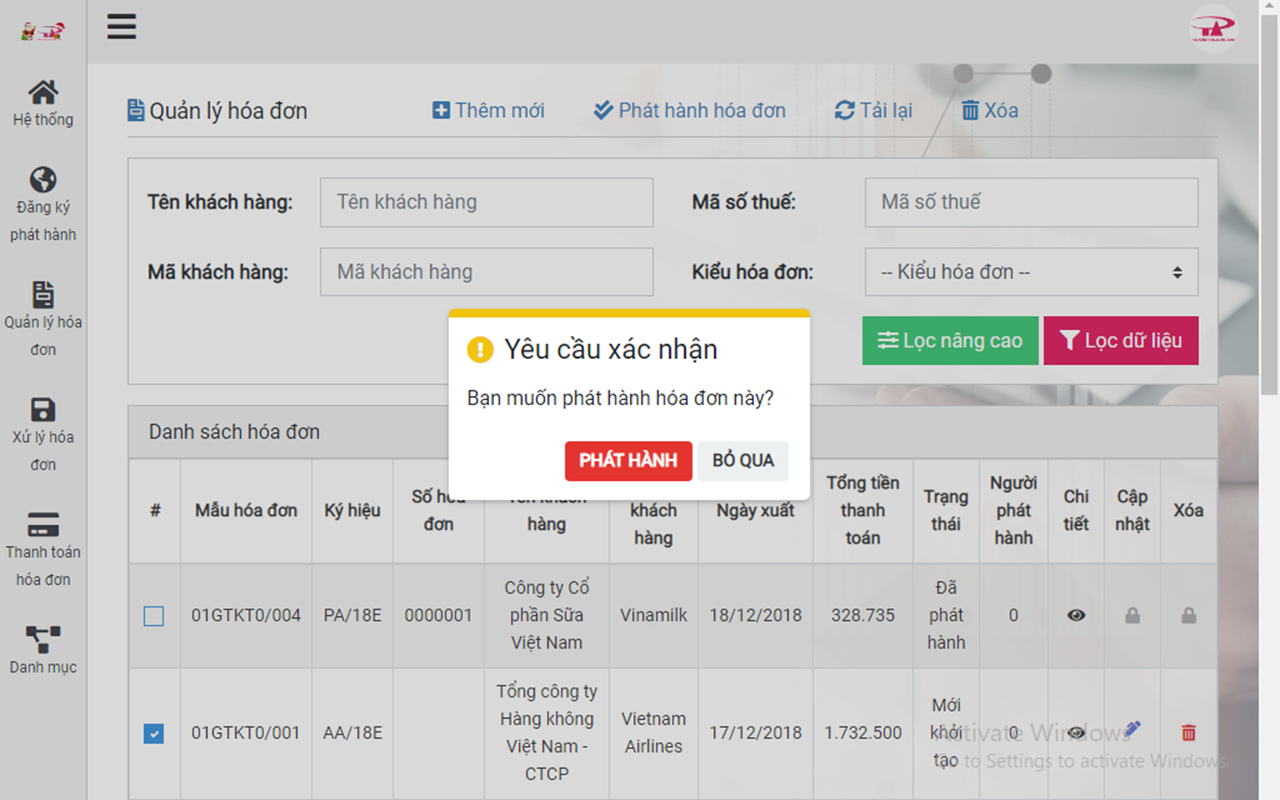1280x800 pixels.
Task: Select Quản lý hóa đơn in sidebar
Action: pos(43,295)
